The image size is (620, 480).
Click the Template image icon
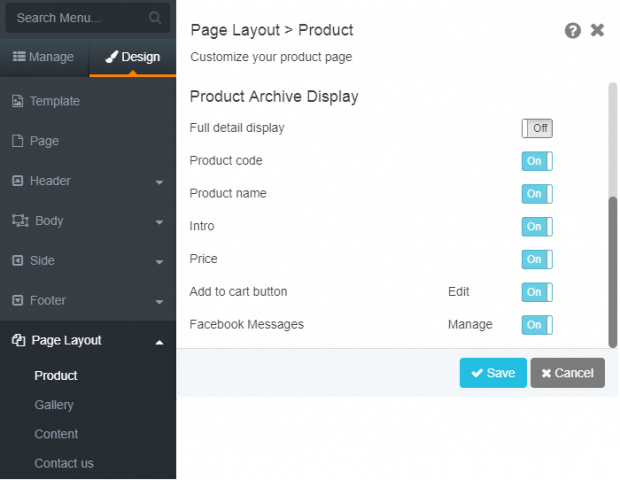pyautogui.click(x=17, y=101)
